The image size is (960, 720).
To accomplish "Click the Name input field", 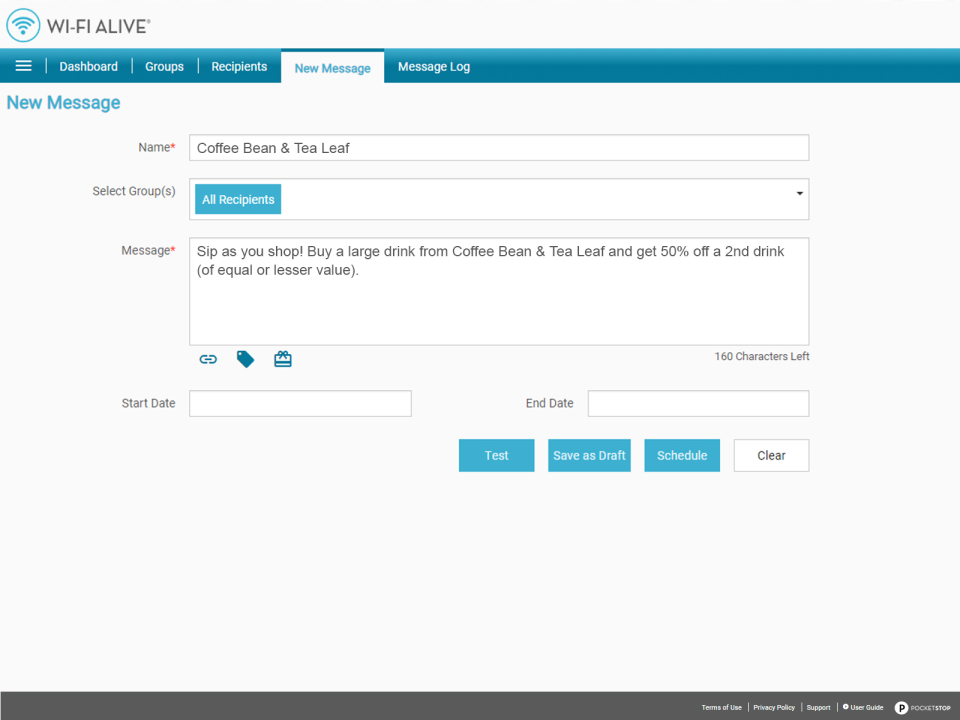I will click(499, 148).
